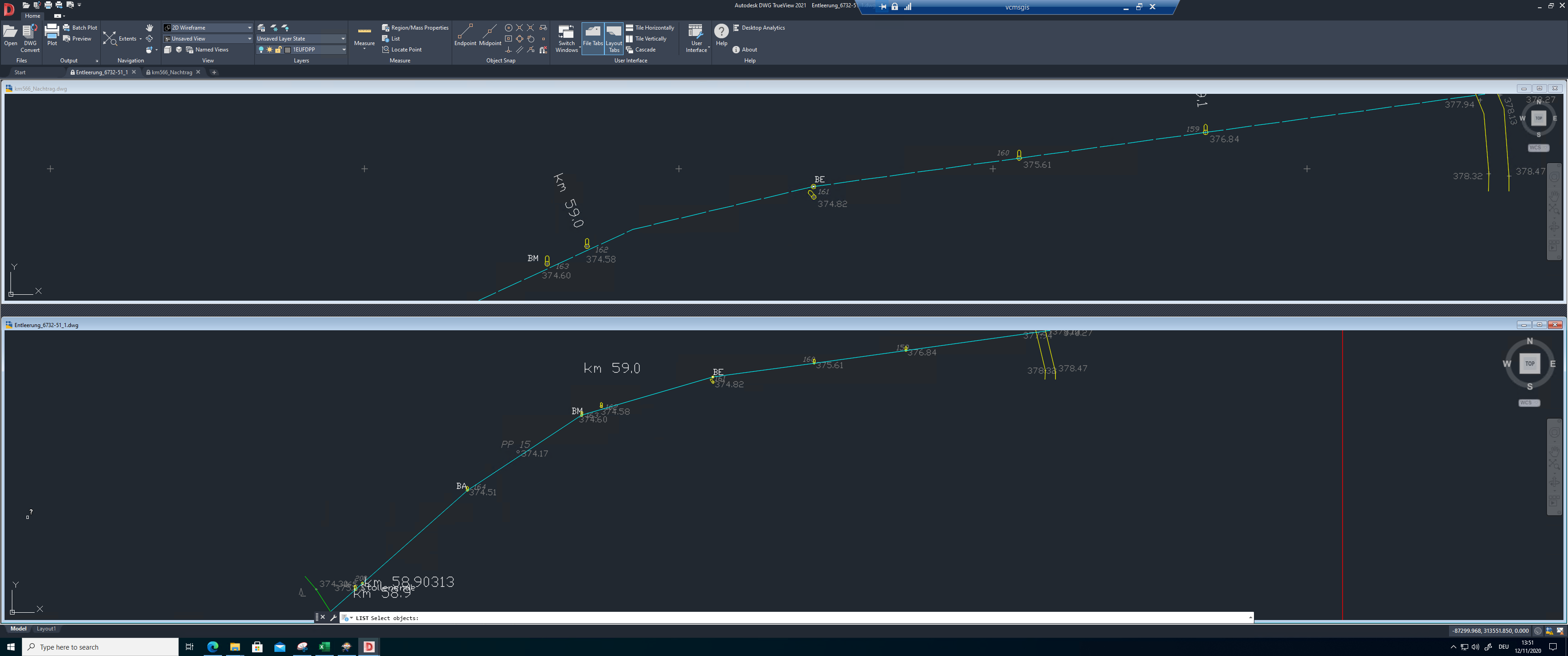The image size is (1568, 656).
Task: Open Region/Mass Properties
Action: [x=415, y=27]
